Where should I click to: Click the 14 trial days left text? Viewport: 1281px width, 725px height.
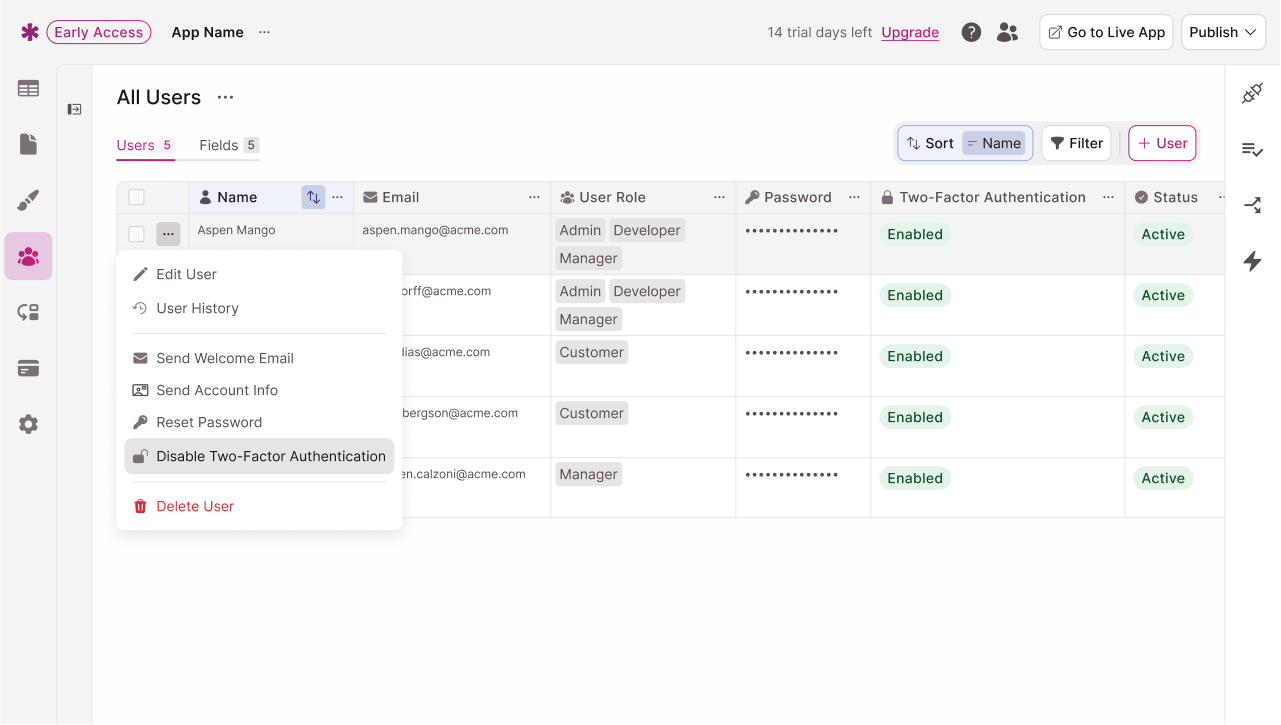coord(820,32)
